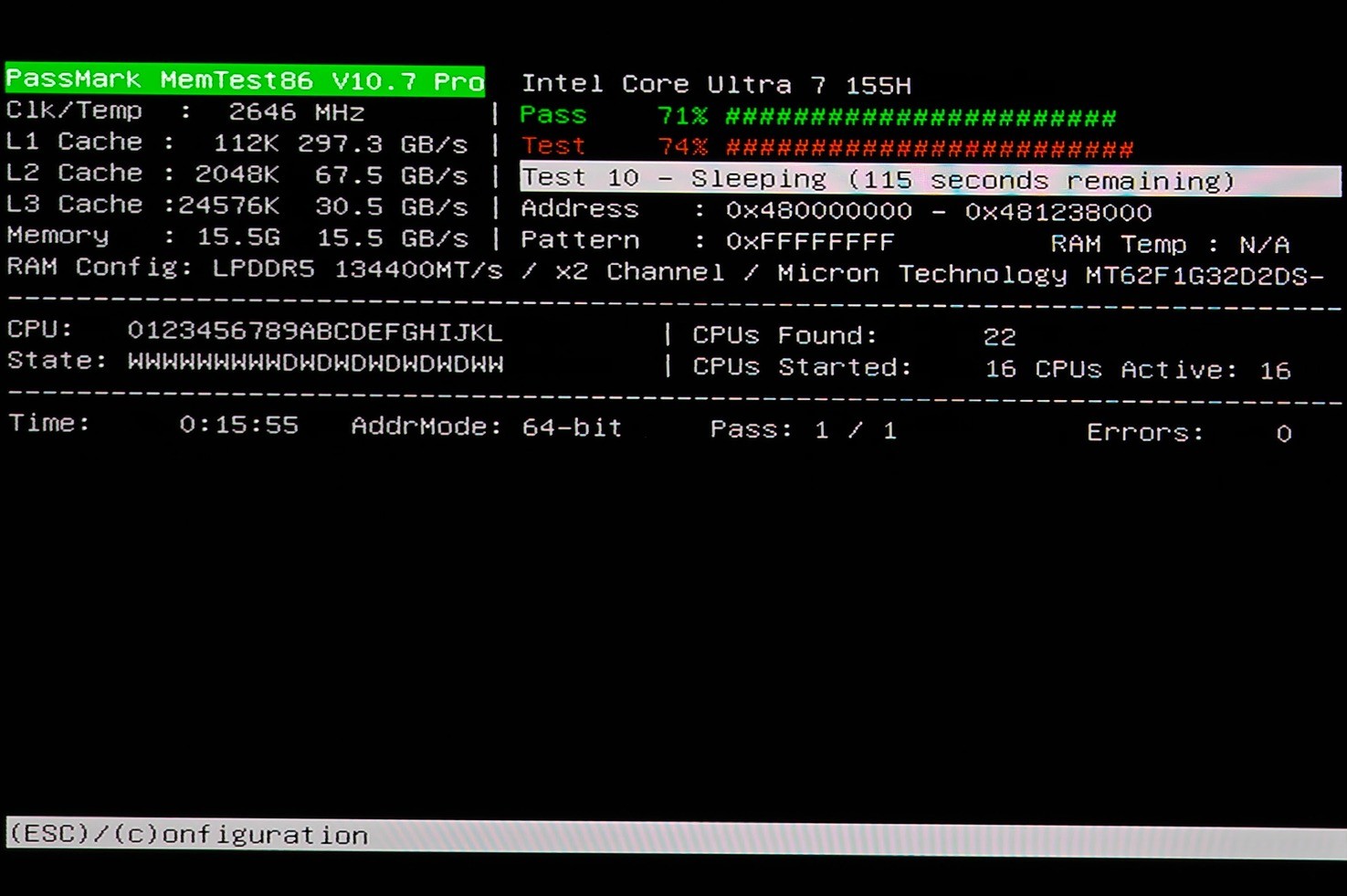Click the AddrMode value 64-bit
Viewport: 1347px width, 896px height.
point(572,427)
